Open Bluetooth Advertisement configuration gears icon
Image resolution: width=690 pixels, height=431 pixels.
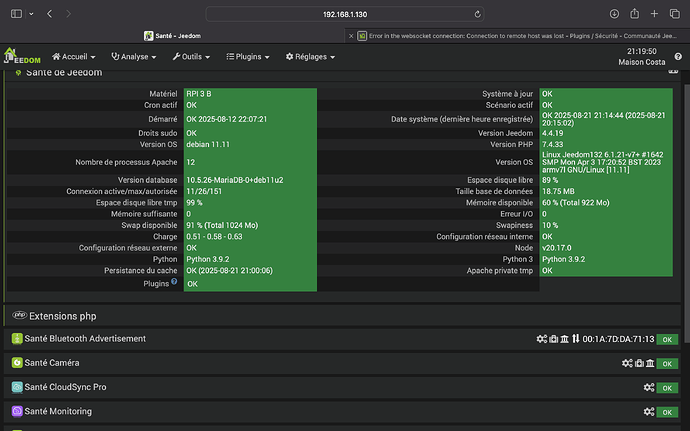click(542, 339)
